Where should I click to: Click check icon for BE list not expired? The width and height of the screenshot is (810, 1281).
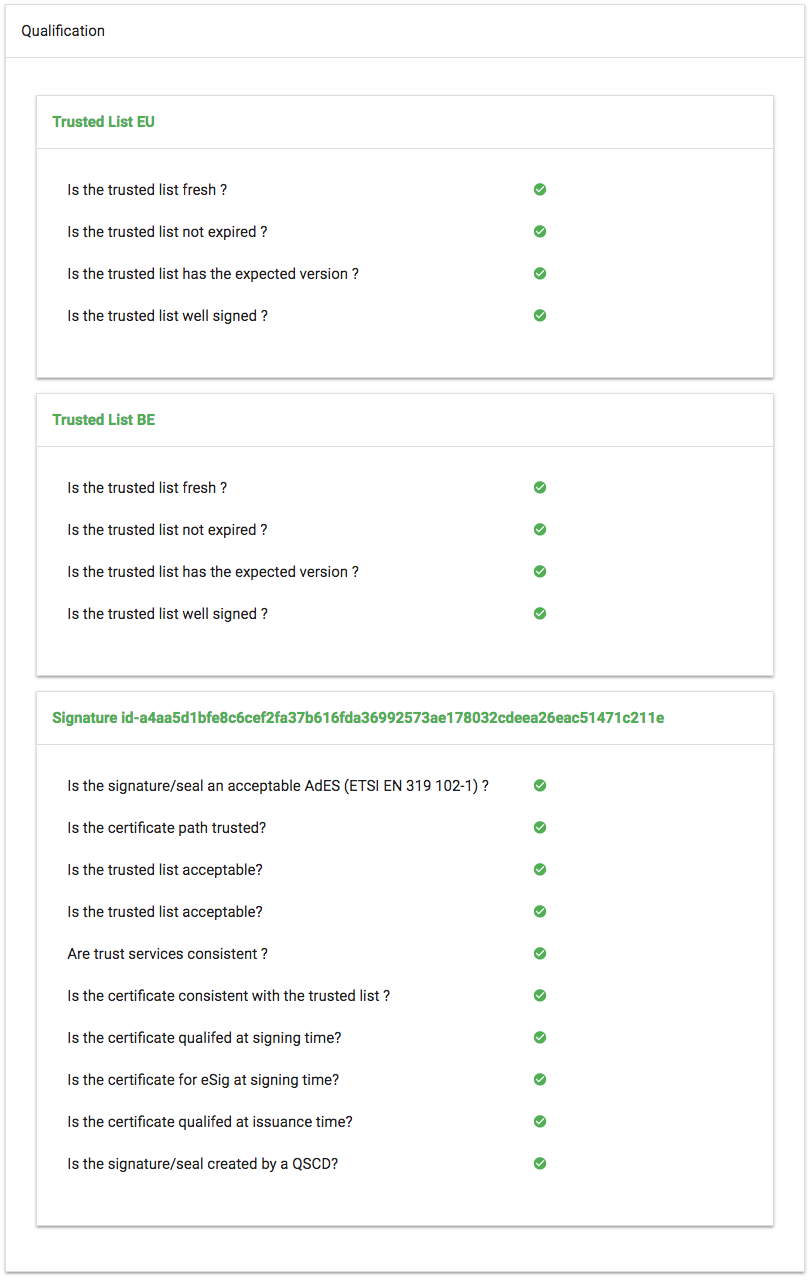(540, 529)
